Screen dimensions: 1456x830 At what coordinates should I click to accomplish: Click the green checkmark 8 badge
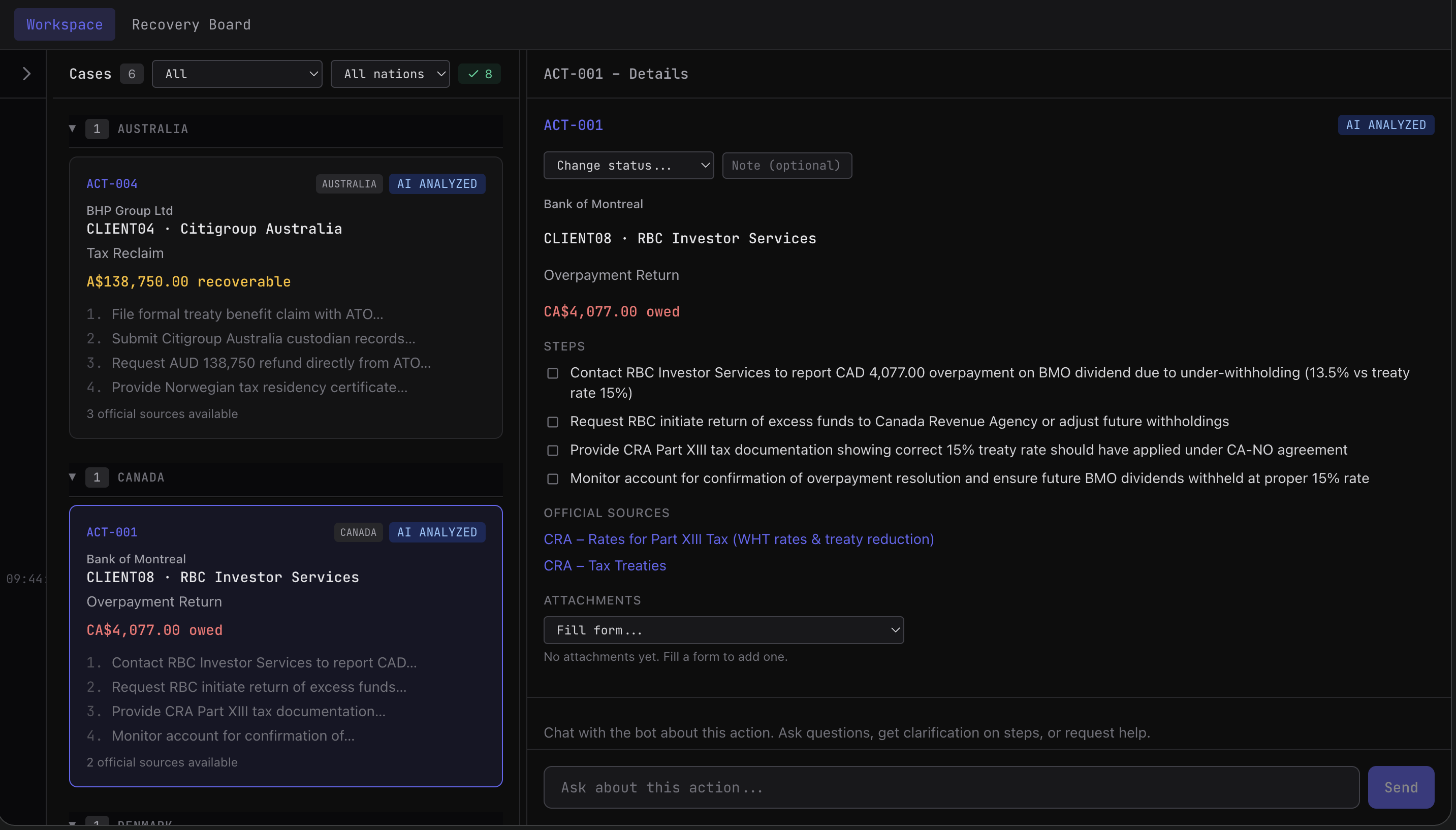point(480,74)
